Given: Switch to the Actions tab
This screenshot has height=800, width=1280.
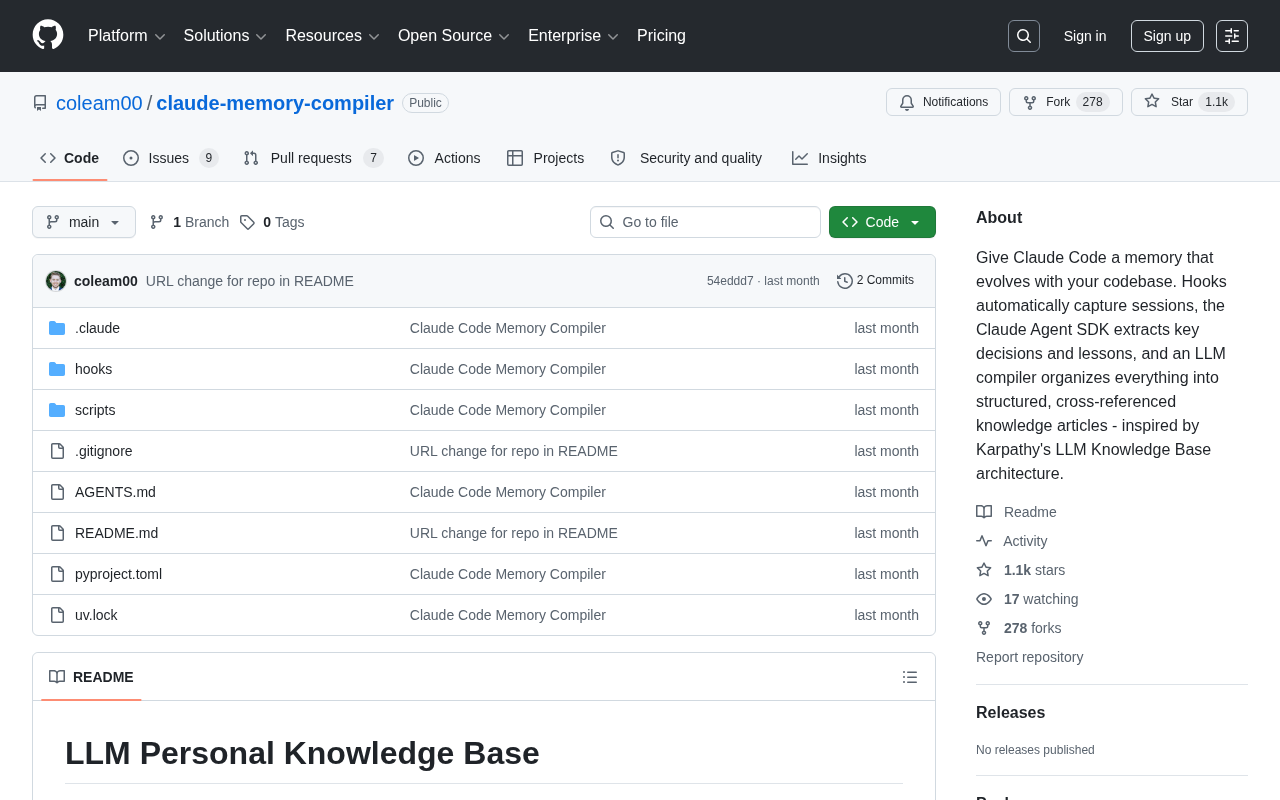Looking at the screenshot, I should point(444,158).
